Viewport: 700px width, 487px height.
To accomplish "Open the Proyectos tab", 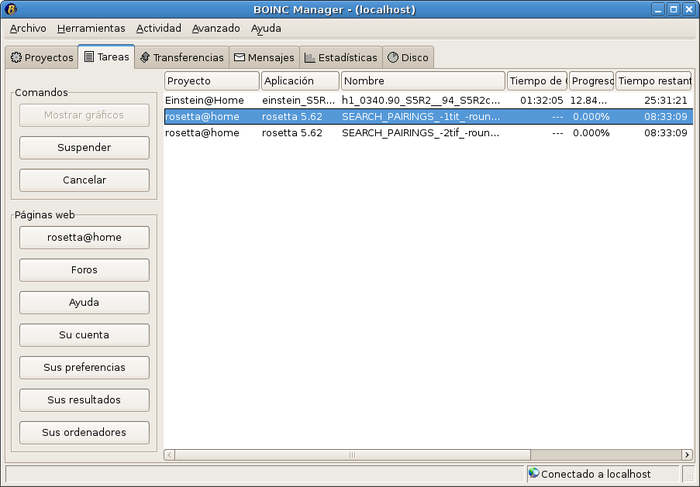I will coord(42,58).
